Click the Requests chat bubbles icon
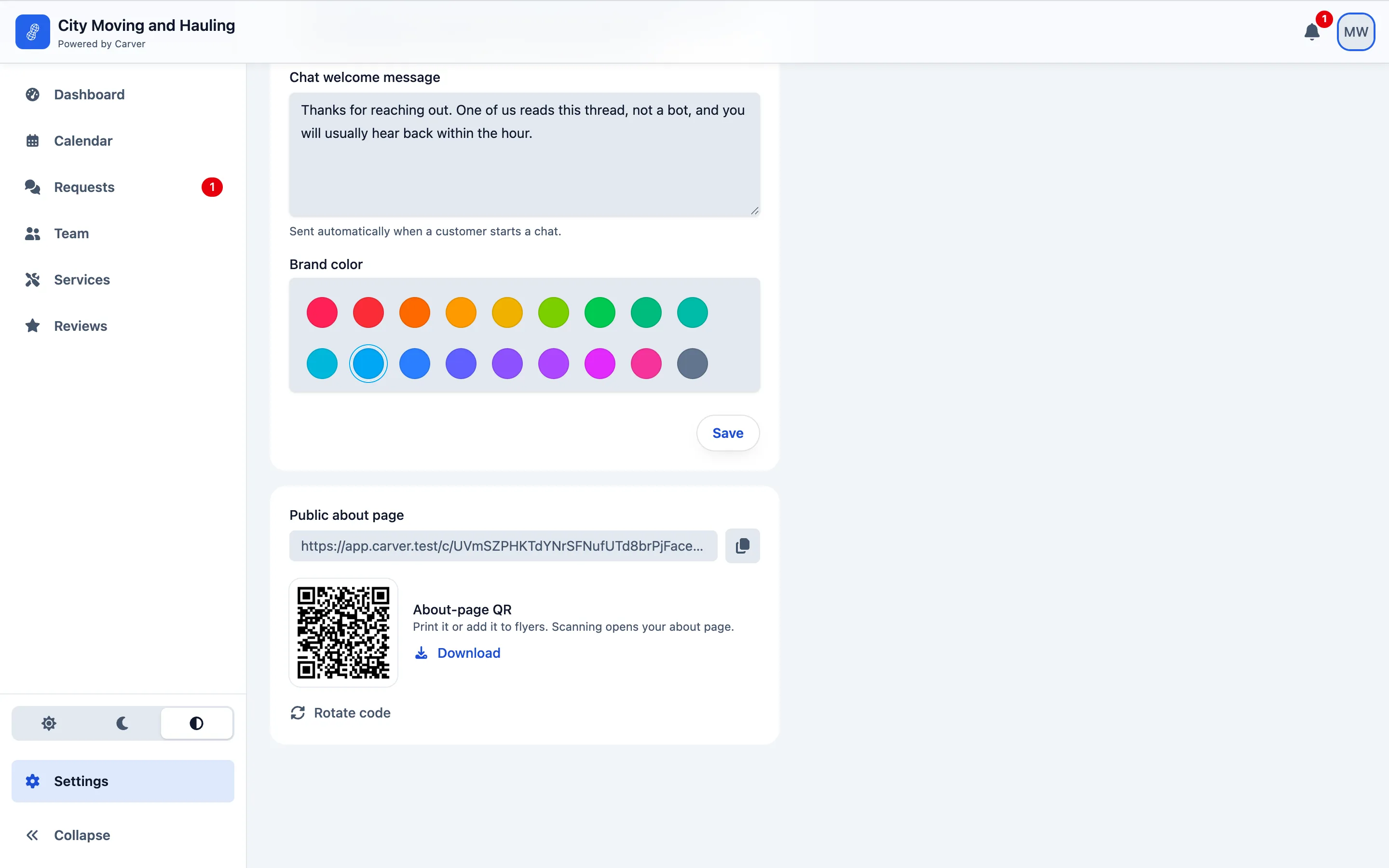 (x=33, y=187)
